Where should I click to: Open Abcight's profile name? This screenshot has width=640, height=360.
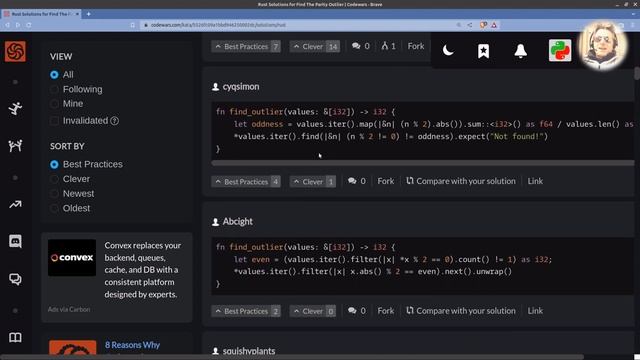pos(238,222)
